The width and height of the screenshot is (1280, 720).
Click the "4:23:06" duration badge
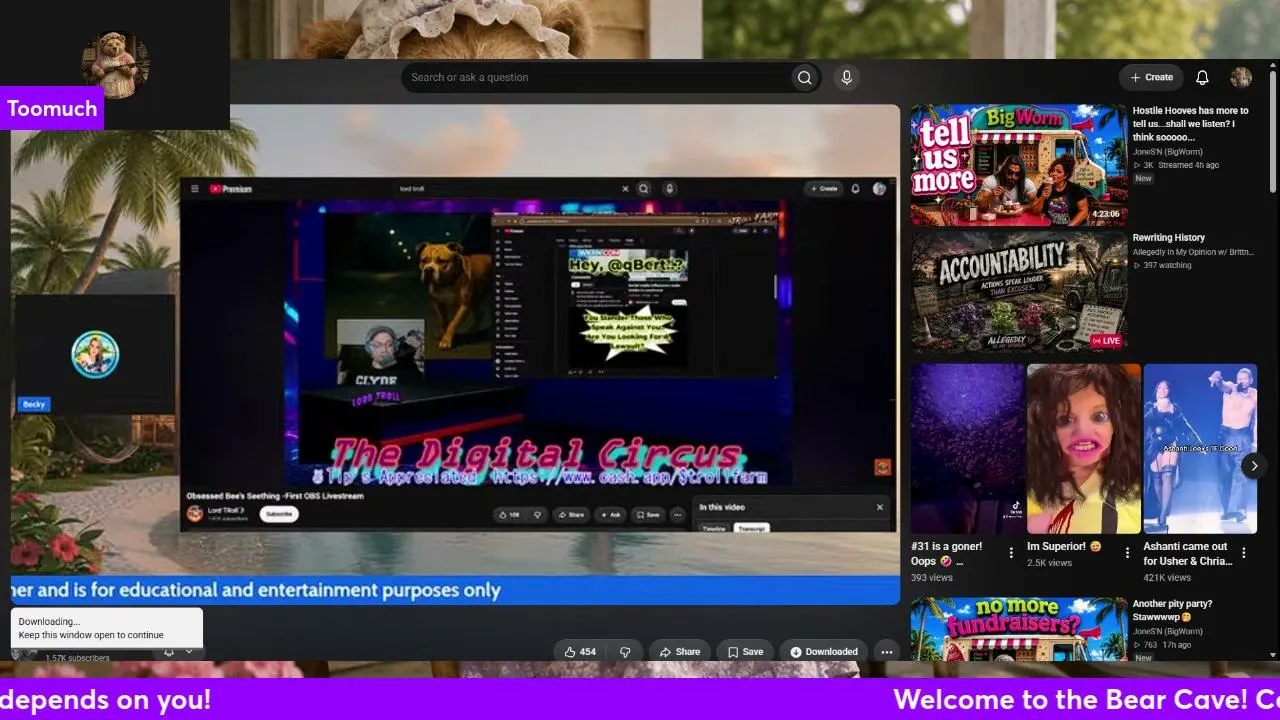point(1105,214)
